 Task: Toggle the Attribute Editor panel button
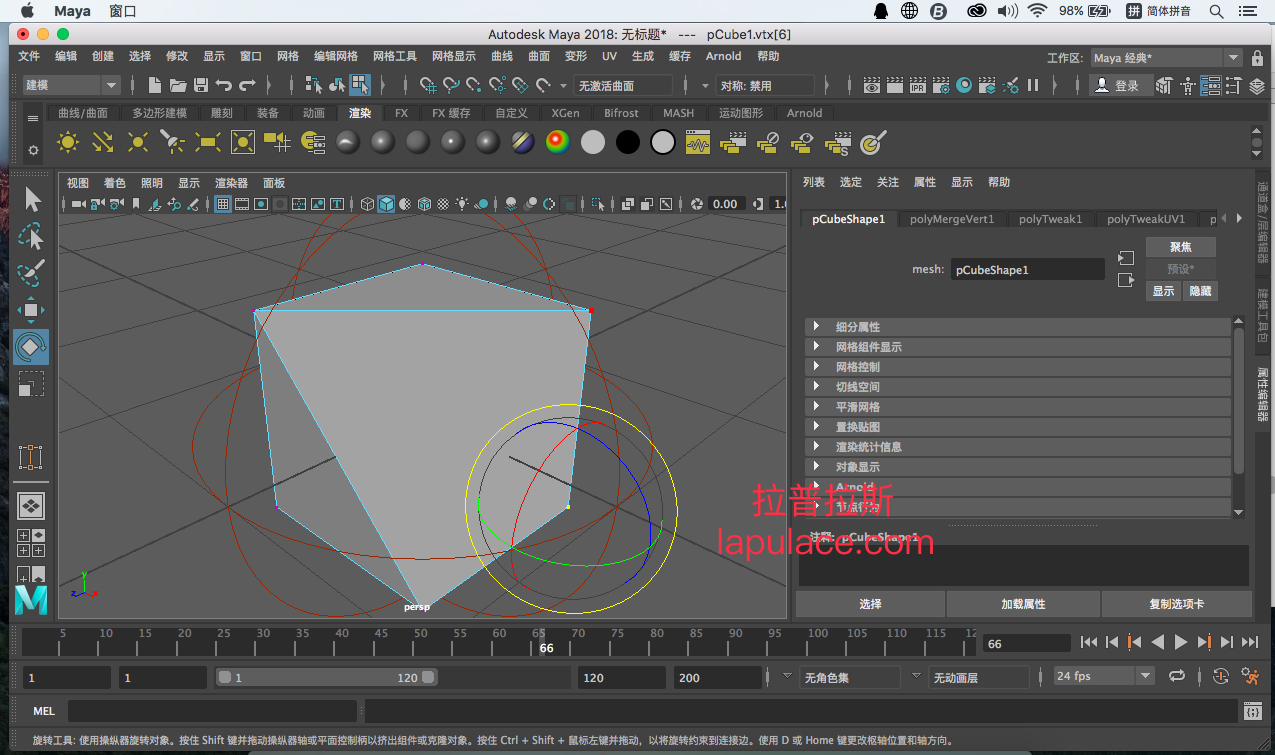tap(1210, 85)
